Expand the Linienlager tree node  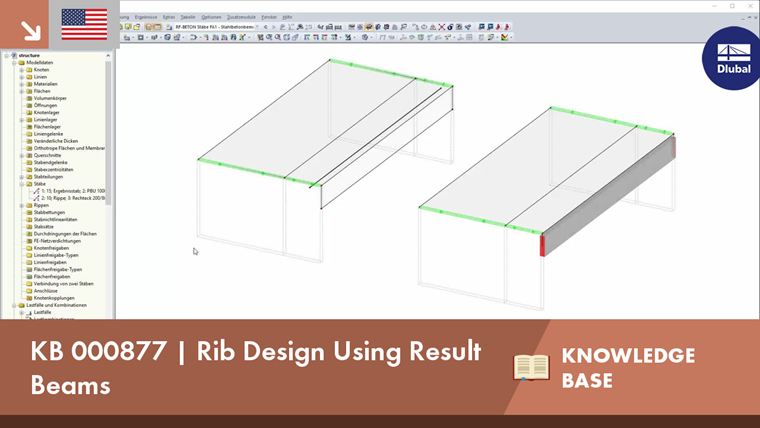pos(21,120)
